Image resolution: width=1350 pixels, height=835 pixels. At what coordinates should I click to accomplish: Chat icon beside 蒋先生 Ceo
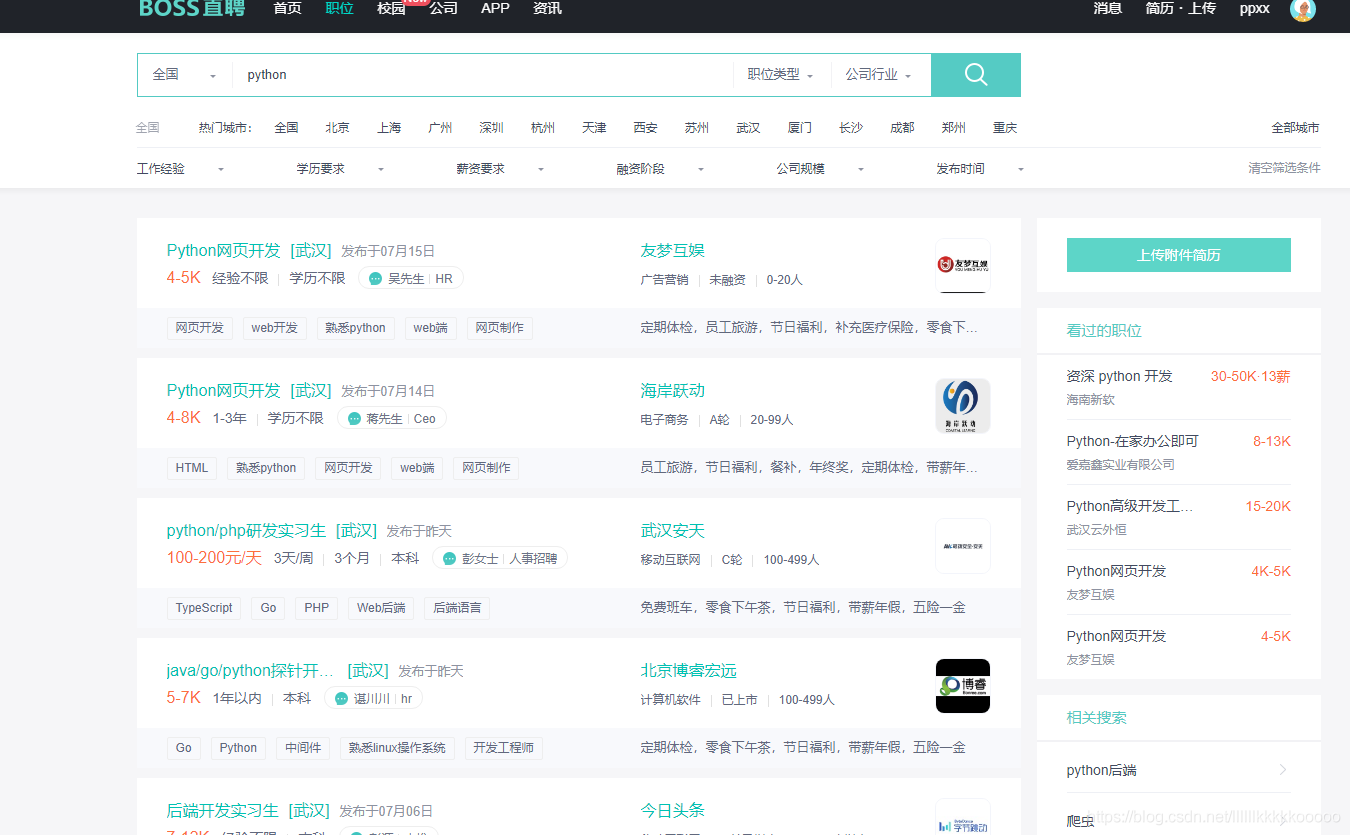(x=354, y=419)
